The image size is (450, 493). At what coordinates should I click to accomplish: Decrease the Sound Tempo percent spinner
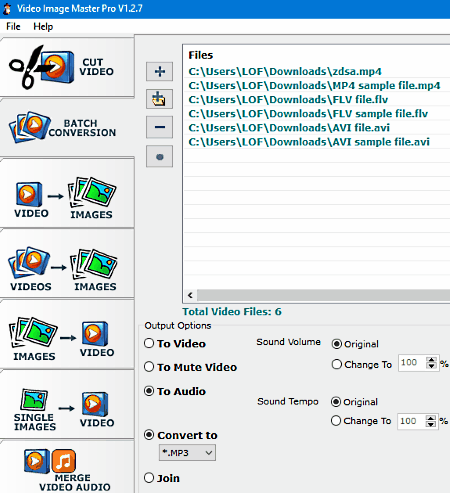pos(431,424)
